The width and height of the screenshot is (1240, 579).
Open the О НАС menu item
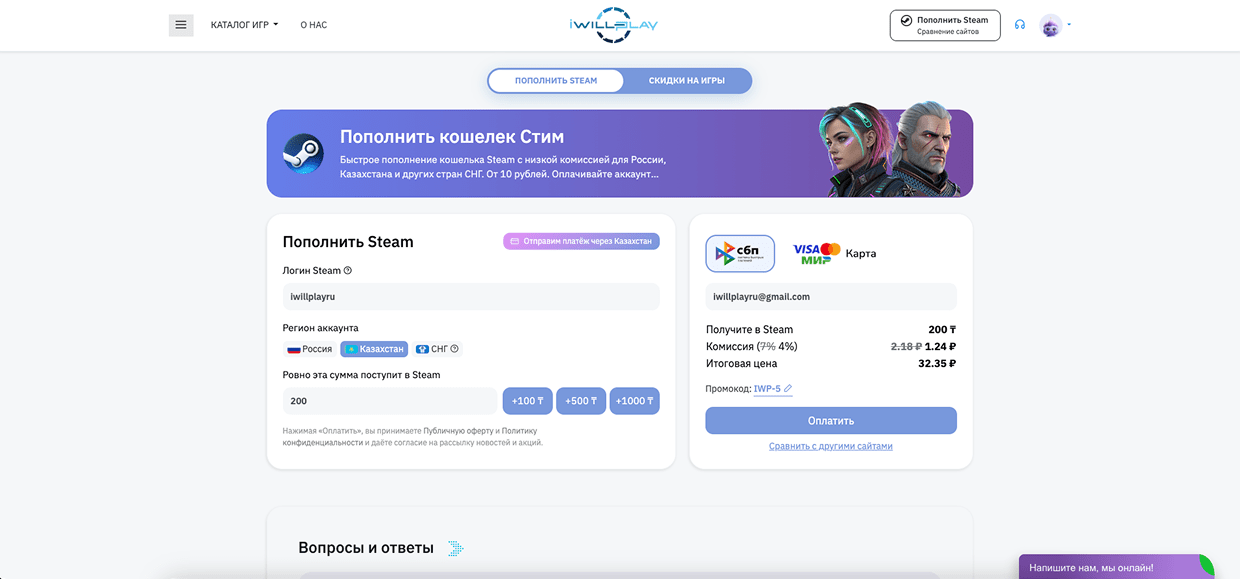click(x=313, y=24)
